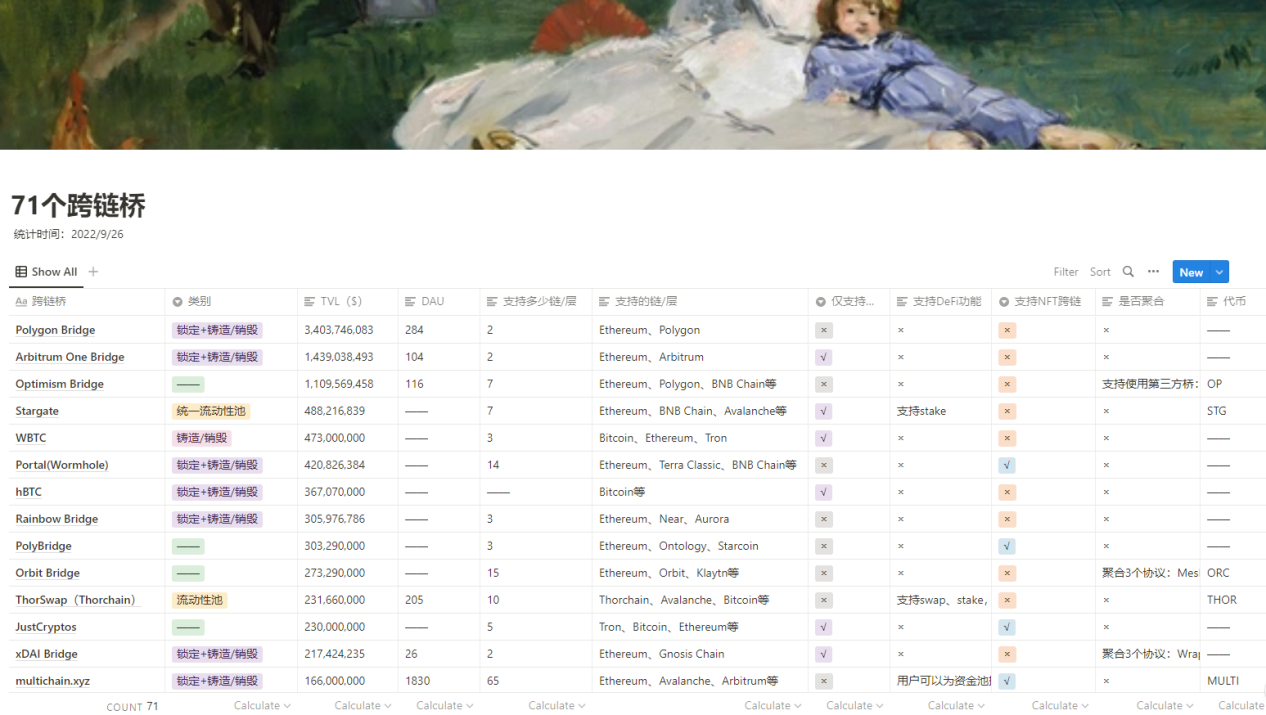Click the 流动性池 tag in ThorSwap row

pyautogui.click(x=199, y=600)
